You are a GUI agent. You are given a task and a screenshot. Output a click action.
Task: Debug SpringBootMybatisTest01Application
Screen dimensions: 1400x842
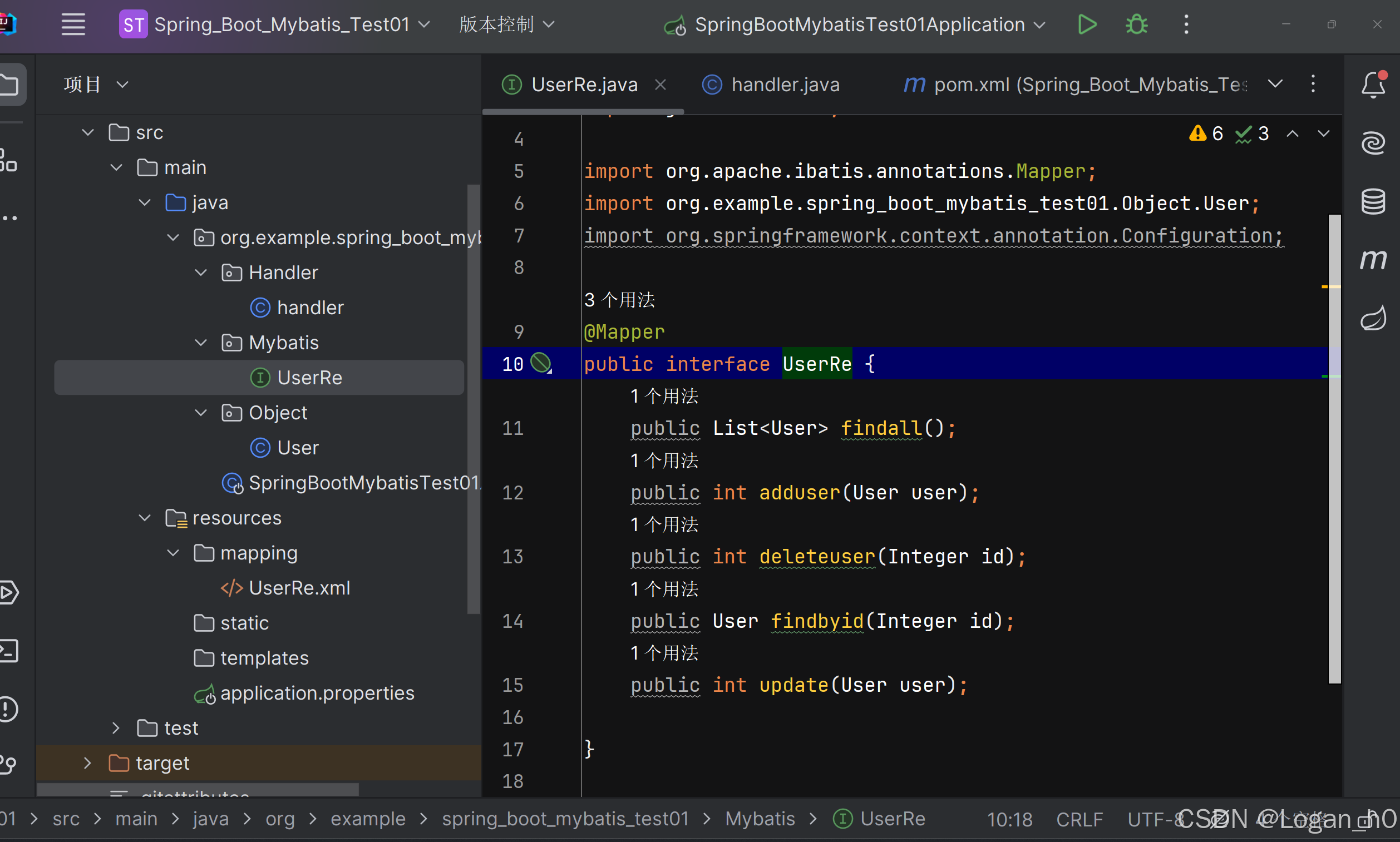coord(1136,24)
